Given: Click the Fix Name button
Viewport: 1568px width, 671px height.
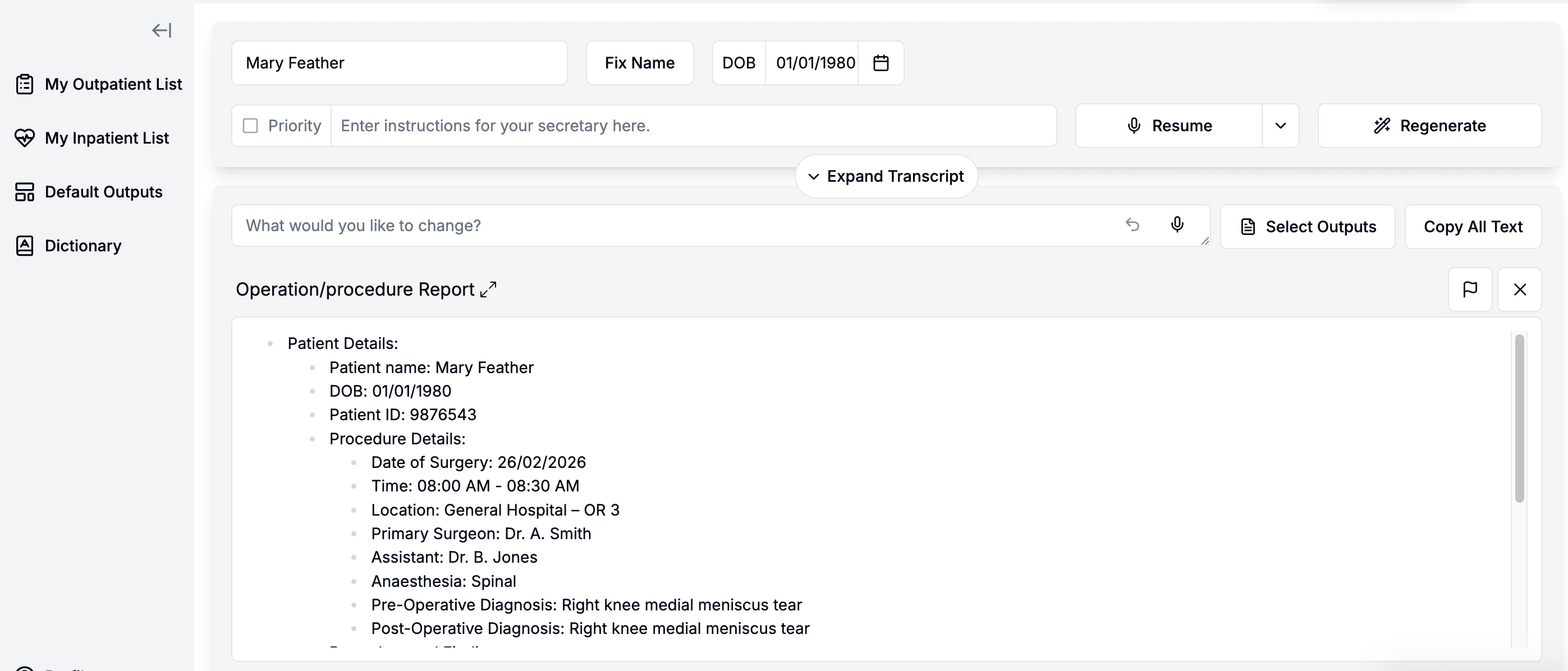Looking at the screenshot, I should pos(640,63).
